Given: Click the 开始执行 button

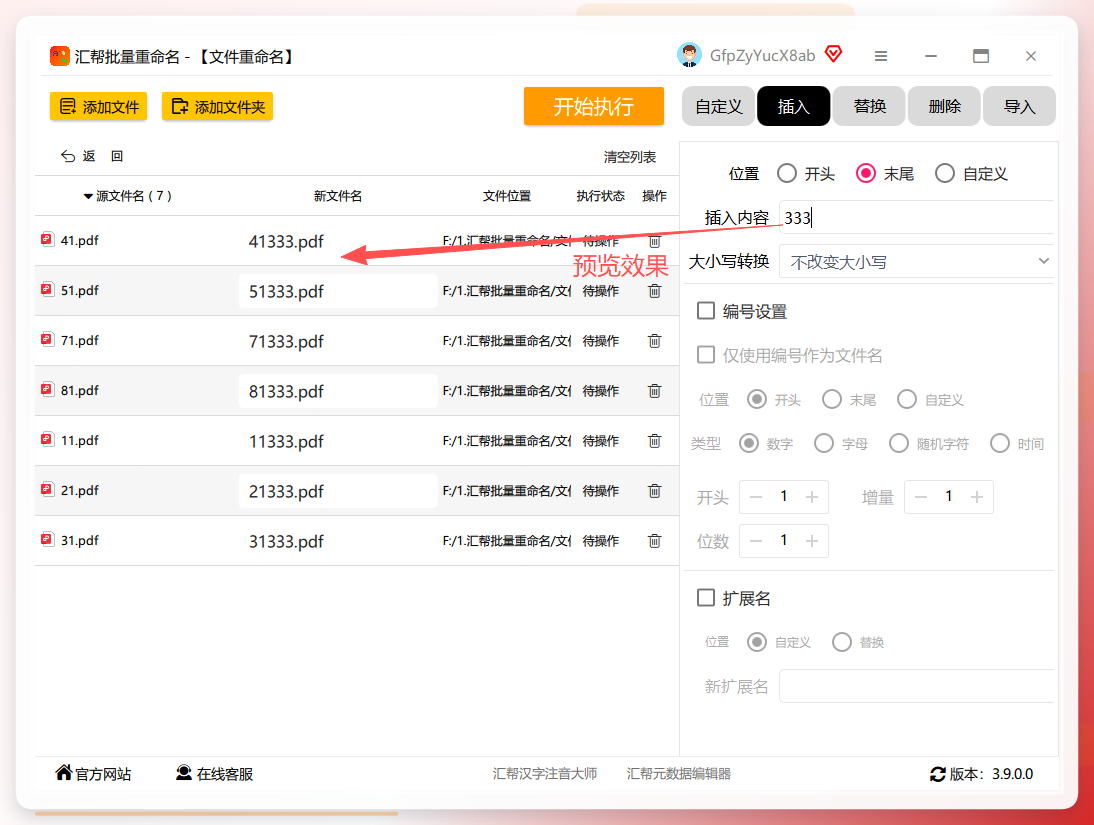Looking at the screenshot, I should click(x=594, y=106).
